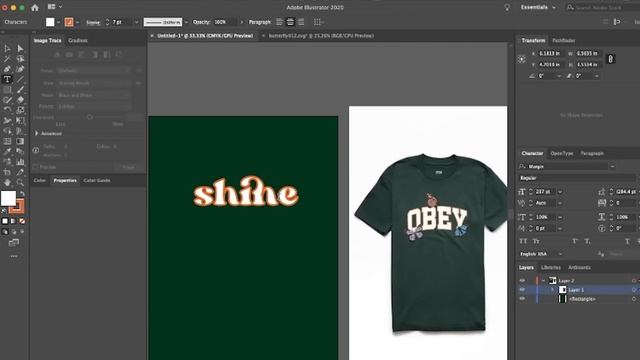This screenshot has height=360, width=640.
Task: Select the Mesh tool
Action: click(7, 141)
